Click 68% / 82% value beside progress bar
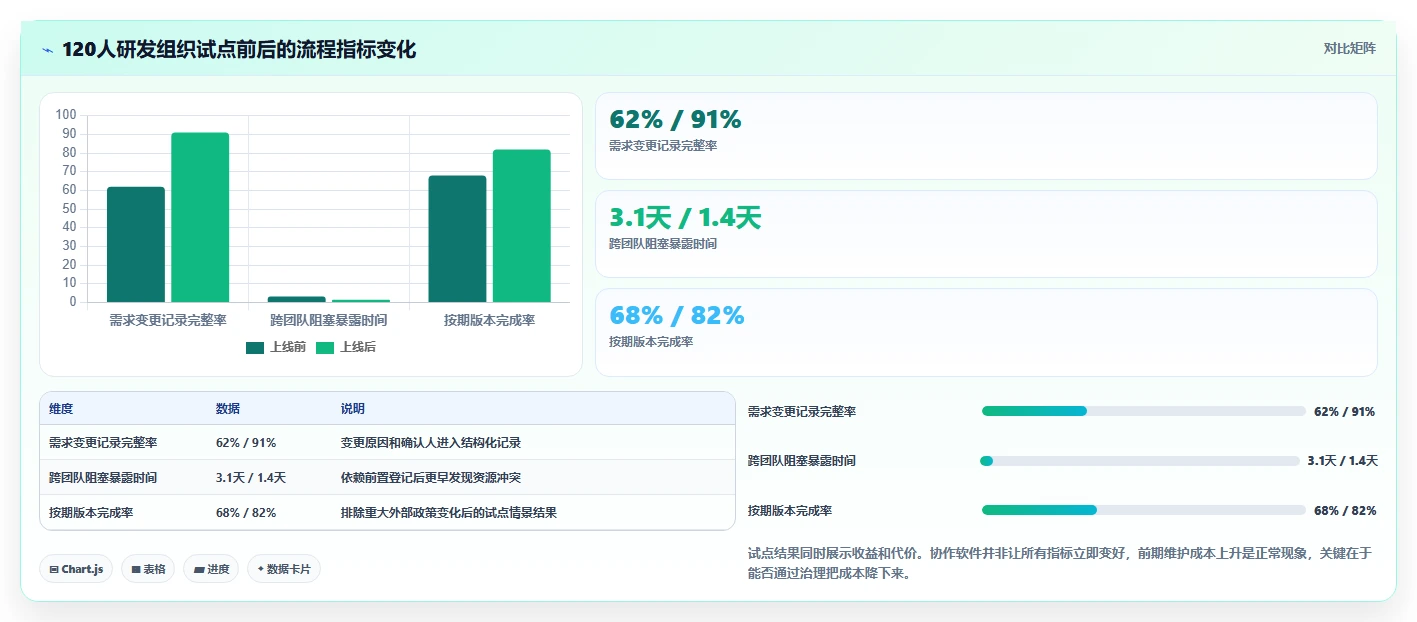The image size is (1417, 622). tap(1345, 511)
